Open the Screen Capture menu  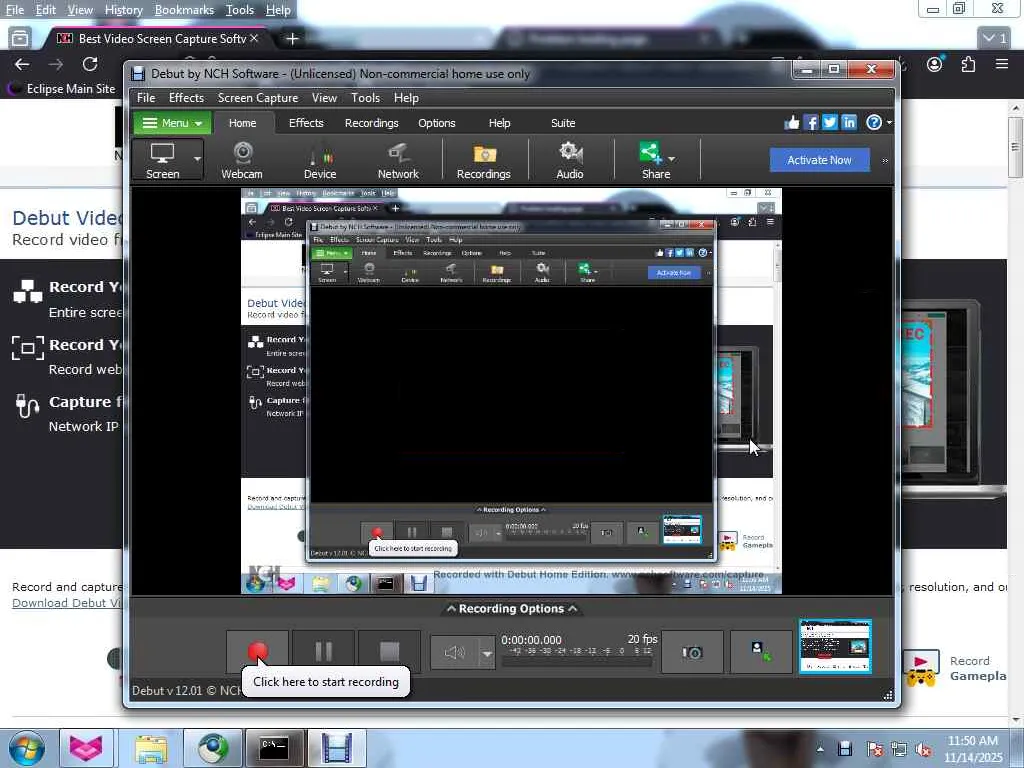[x=258, y=98]
